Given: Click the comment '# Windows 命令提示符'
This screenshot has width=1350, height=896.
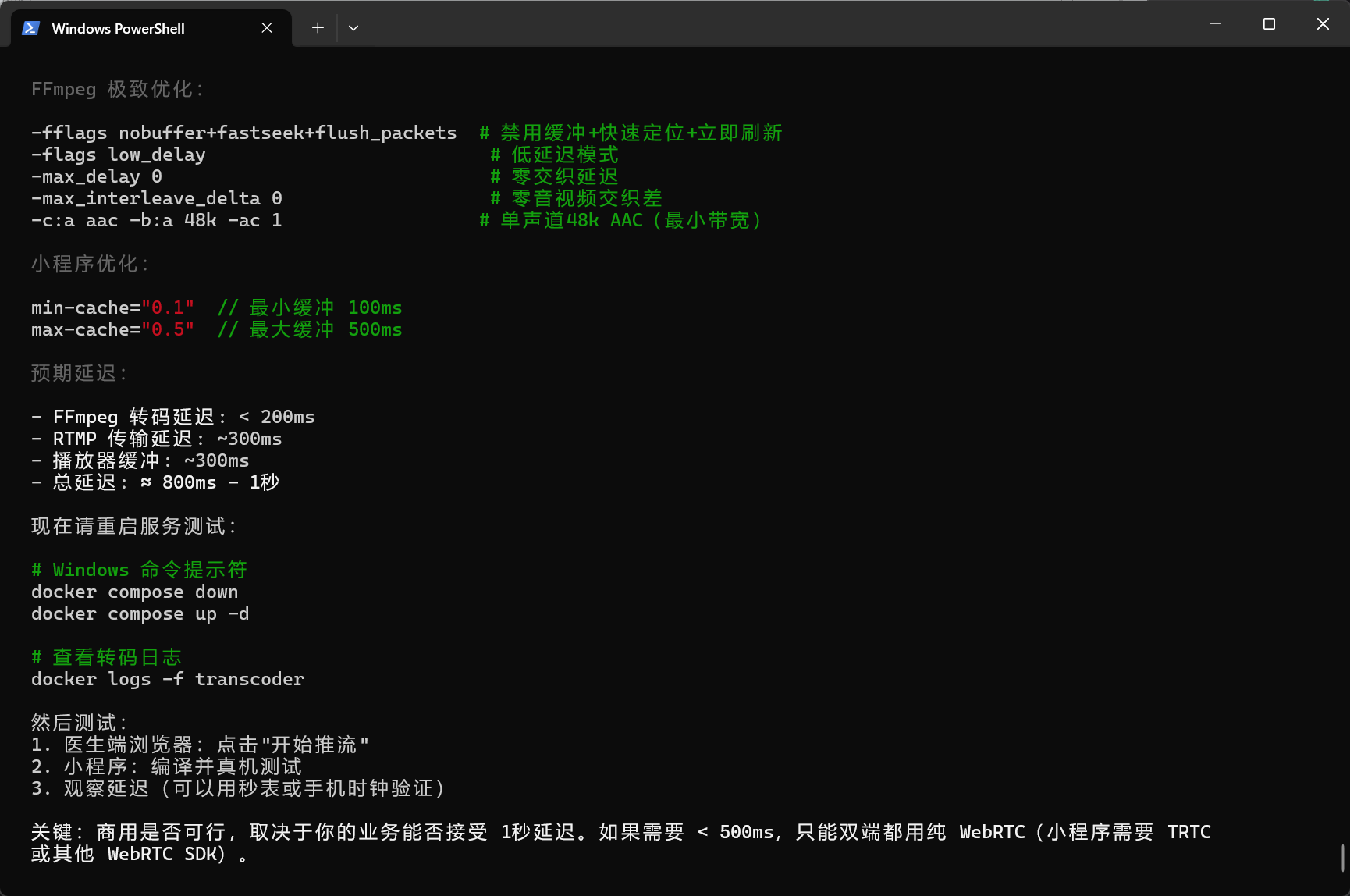Looking at the screenshot, I should [x=140, y=570].
